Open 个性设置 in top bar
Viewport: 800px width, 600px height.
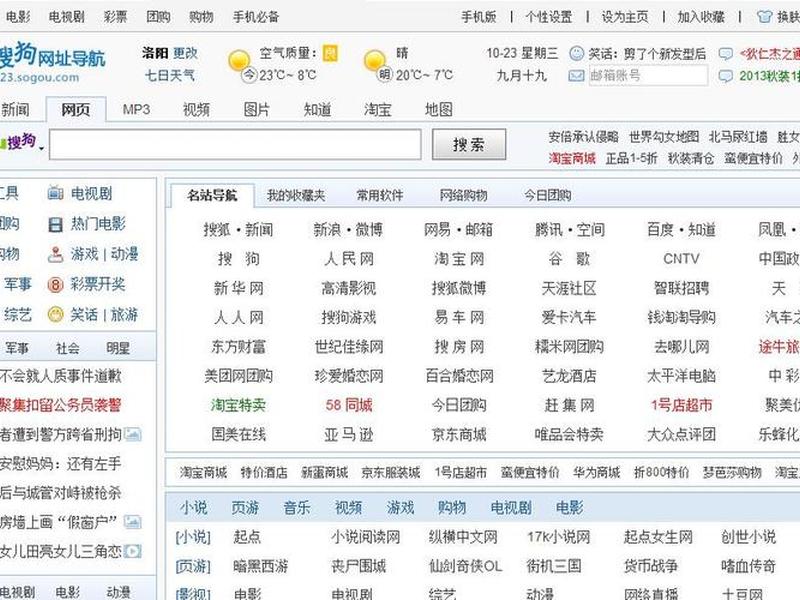(549, 17)
